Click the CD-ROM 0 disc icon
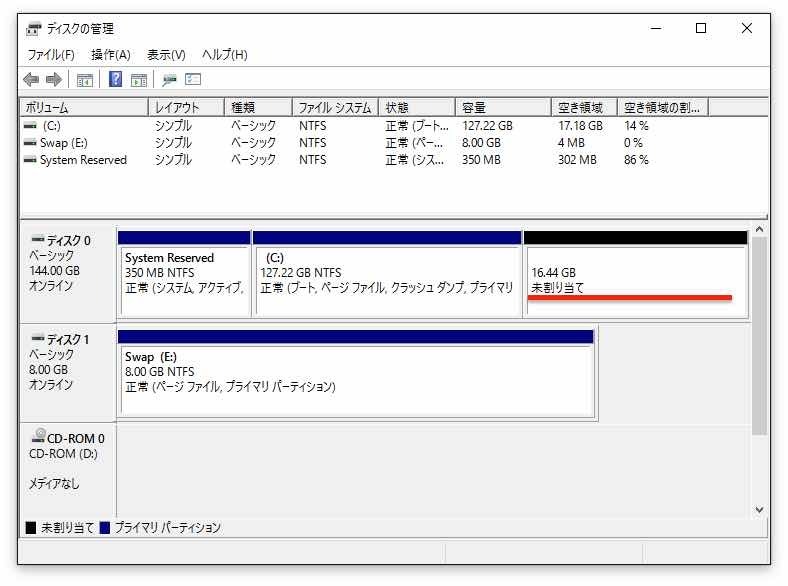This screenshot has height=586, width=788. pos(38,435)
